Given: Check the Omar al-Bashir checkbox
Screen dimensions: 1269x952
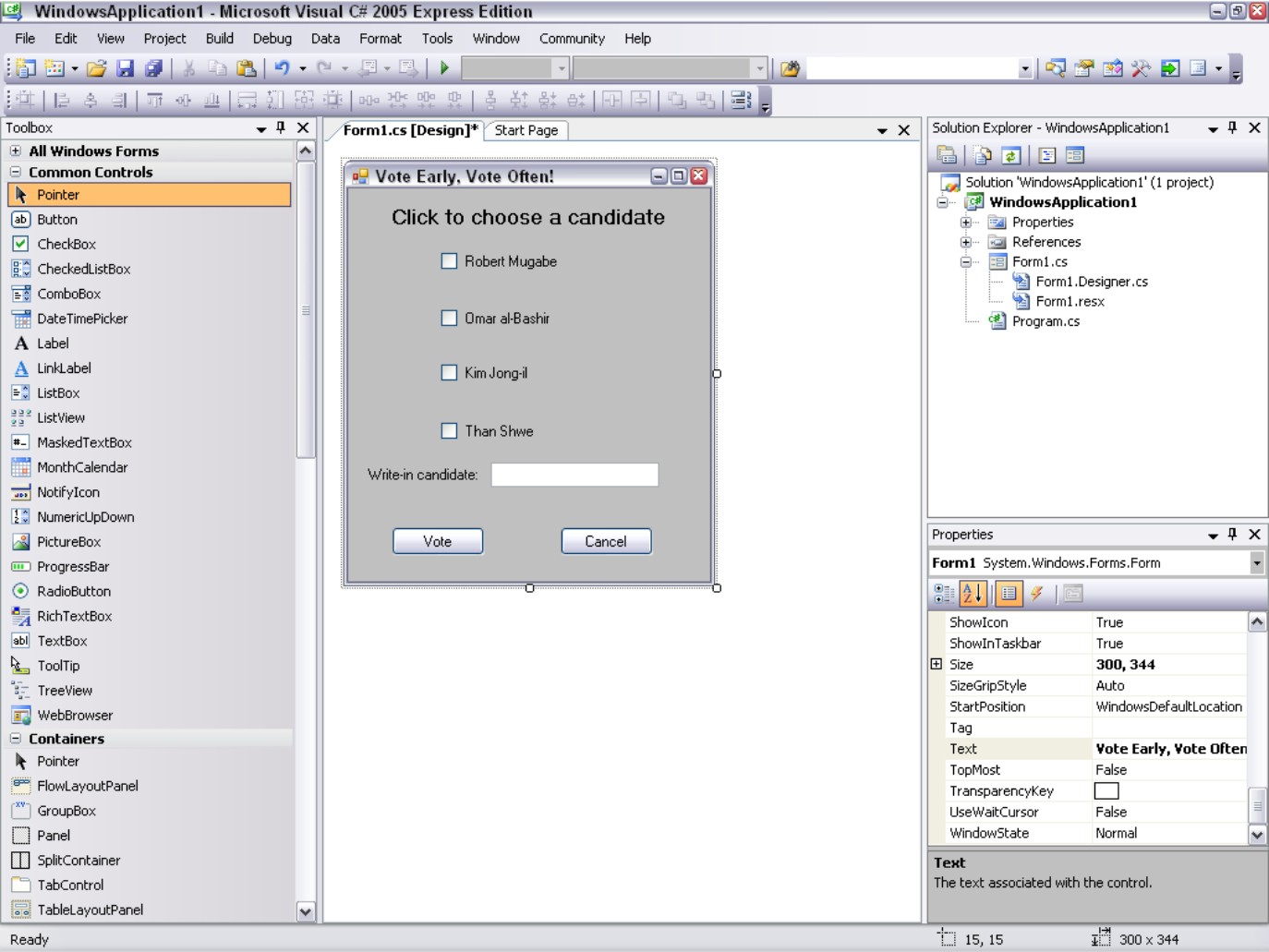Looking at the screenshot, I should coord(449,318).
